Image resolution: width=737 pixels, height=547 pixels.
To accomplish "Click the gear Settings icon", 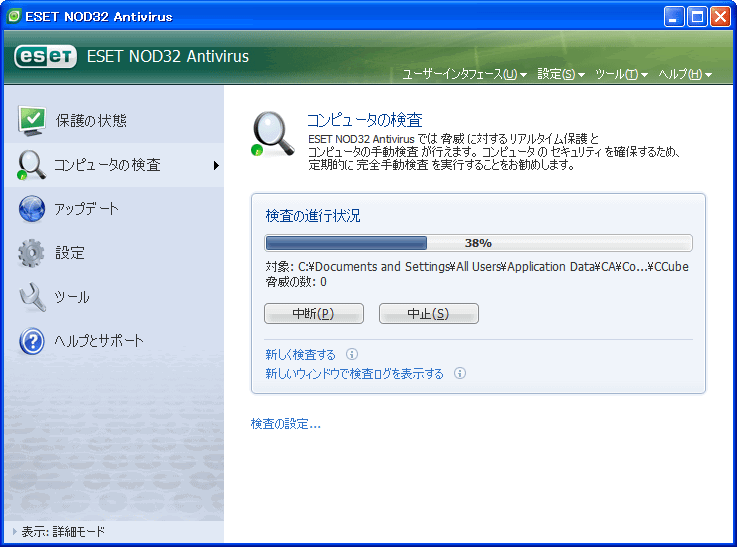I will click(31, 253).
